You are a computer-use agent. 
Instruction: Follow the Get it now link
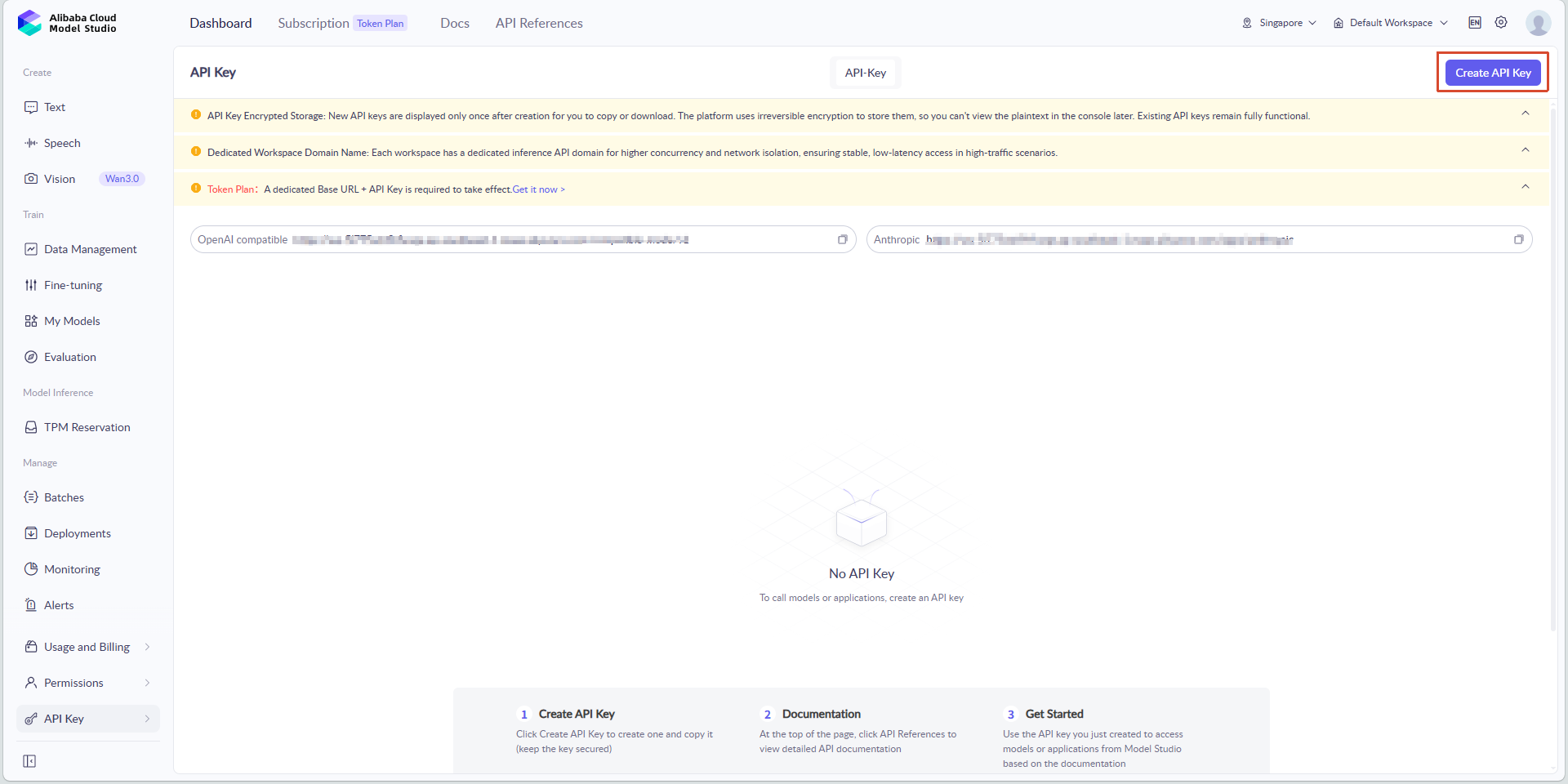point(539,189)
